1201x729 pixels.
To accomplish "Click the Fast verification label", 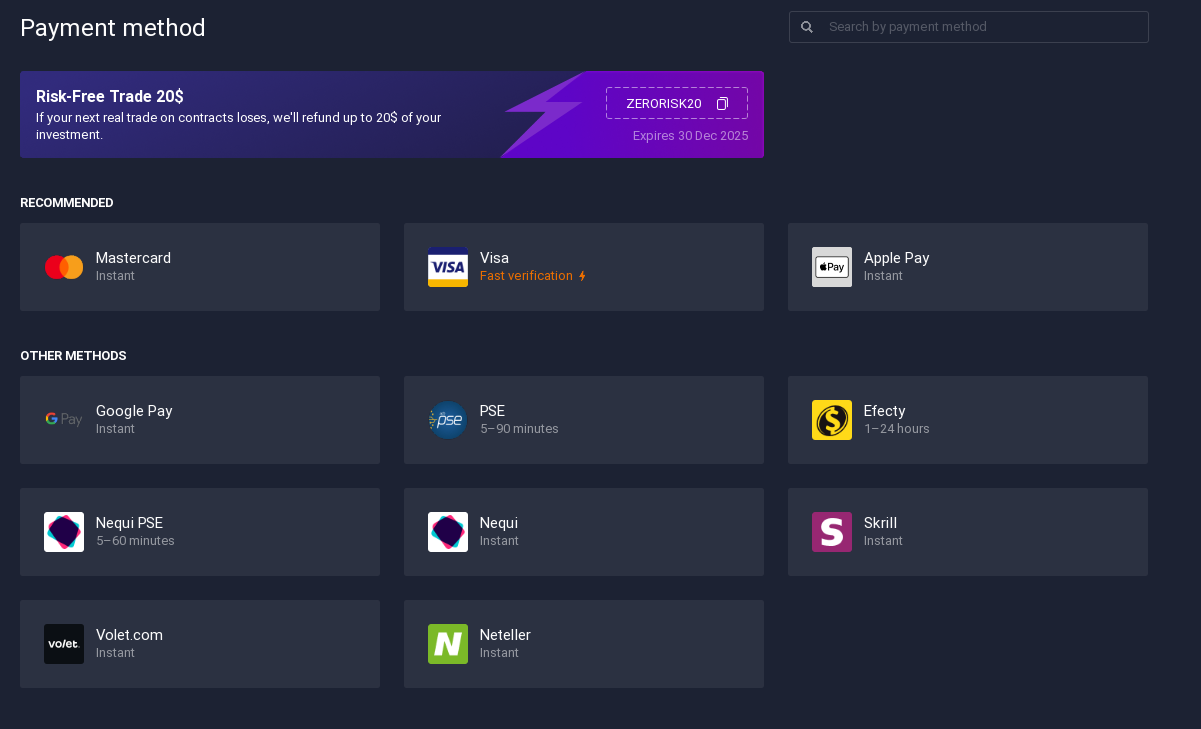I will (526, 276).
